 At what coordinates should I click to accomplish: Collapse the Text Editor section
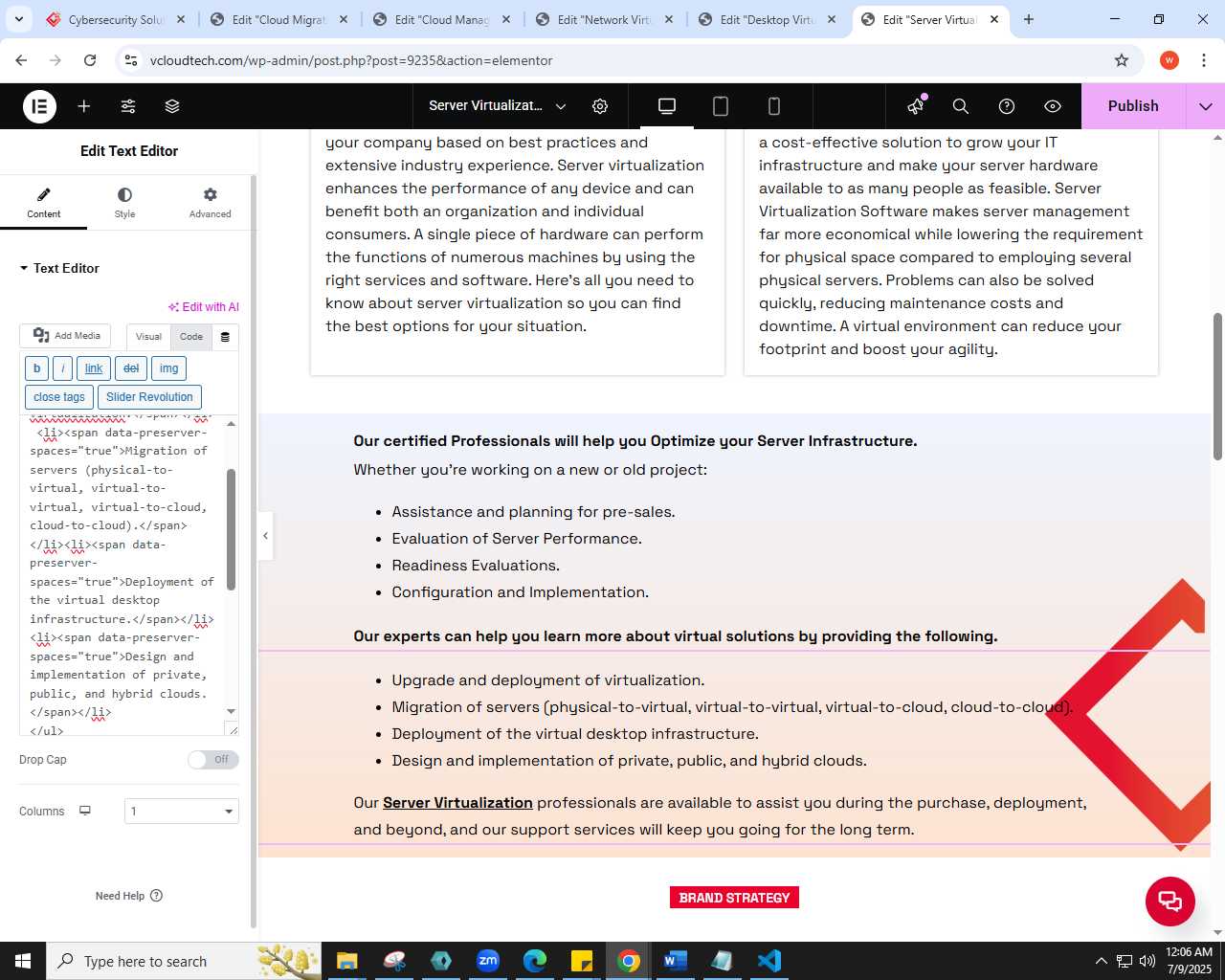(59, 268)
